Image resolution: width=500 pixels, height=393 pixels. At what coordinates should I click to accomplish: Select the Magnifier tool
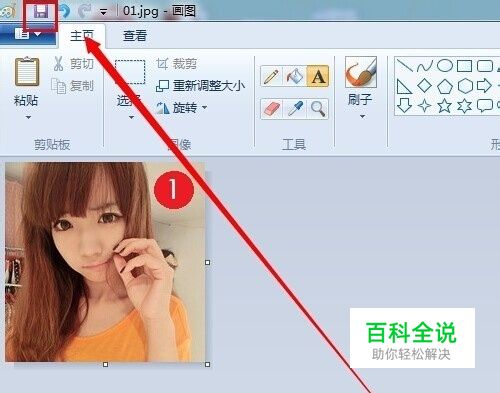(x=318, y=109)
